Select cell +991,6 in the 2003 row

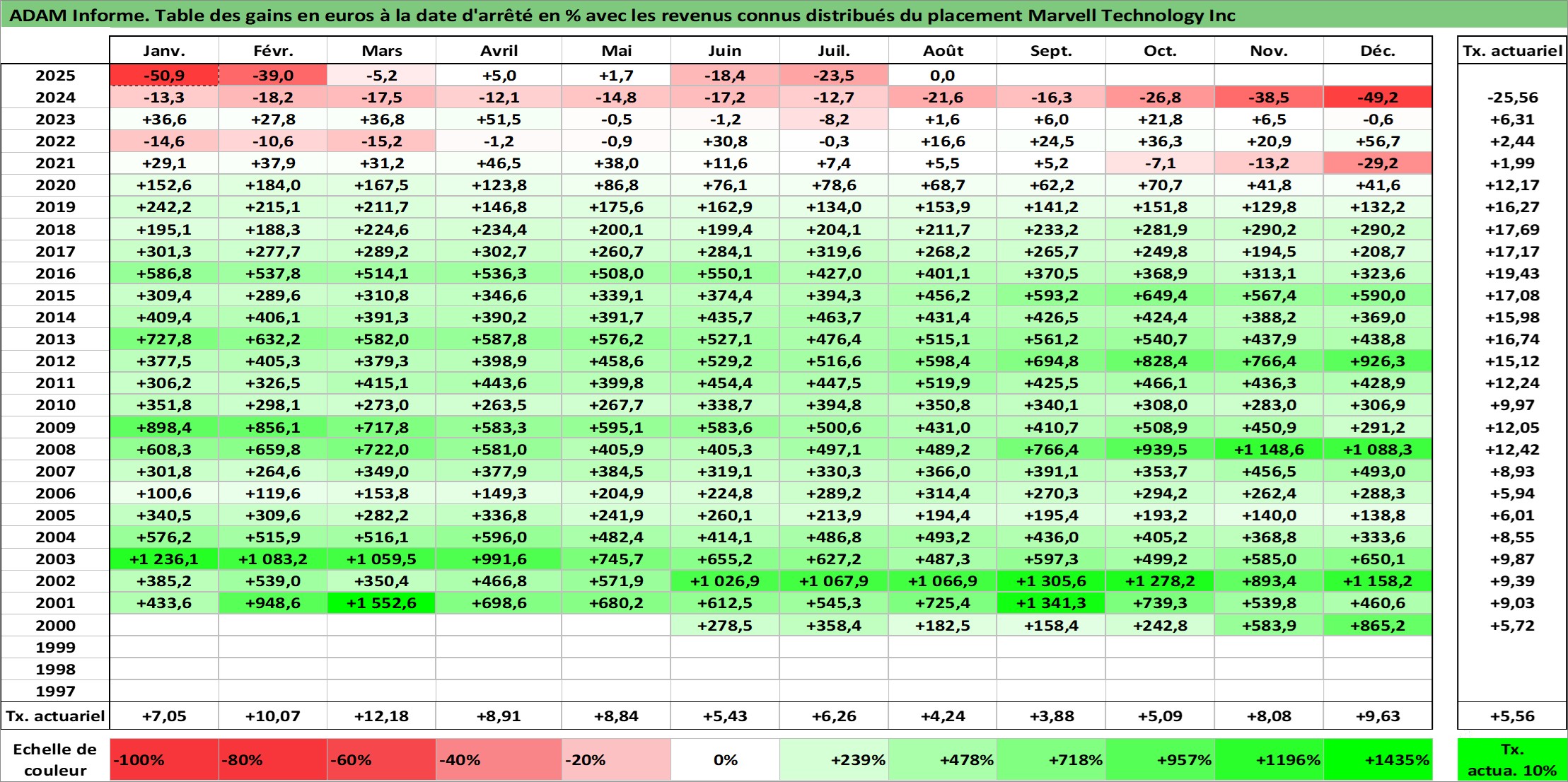[x=499, y=559]
